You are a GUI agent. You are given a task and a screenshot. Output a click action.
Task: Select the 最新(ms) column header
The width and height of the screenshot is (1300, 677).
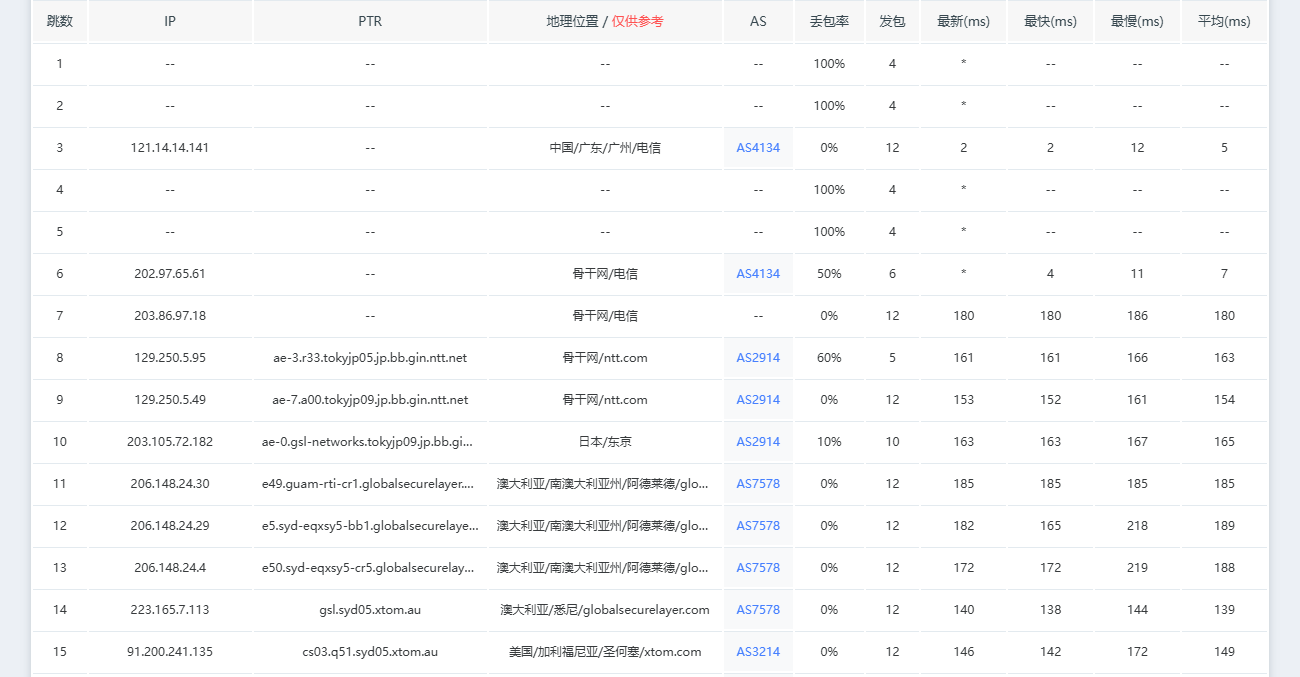(x=963, y=21)
